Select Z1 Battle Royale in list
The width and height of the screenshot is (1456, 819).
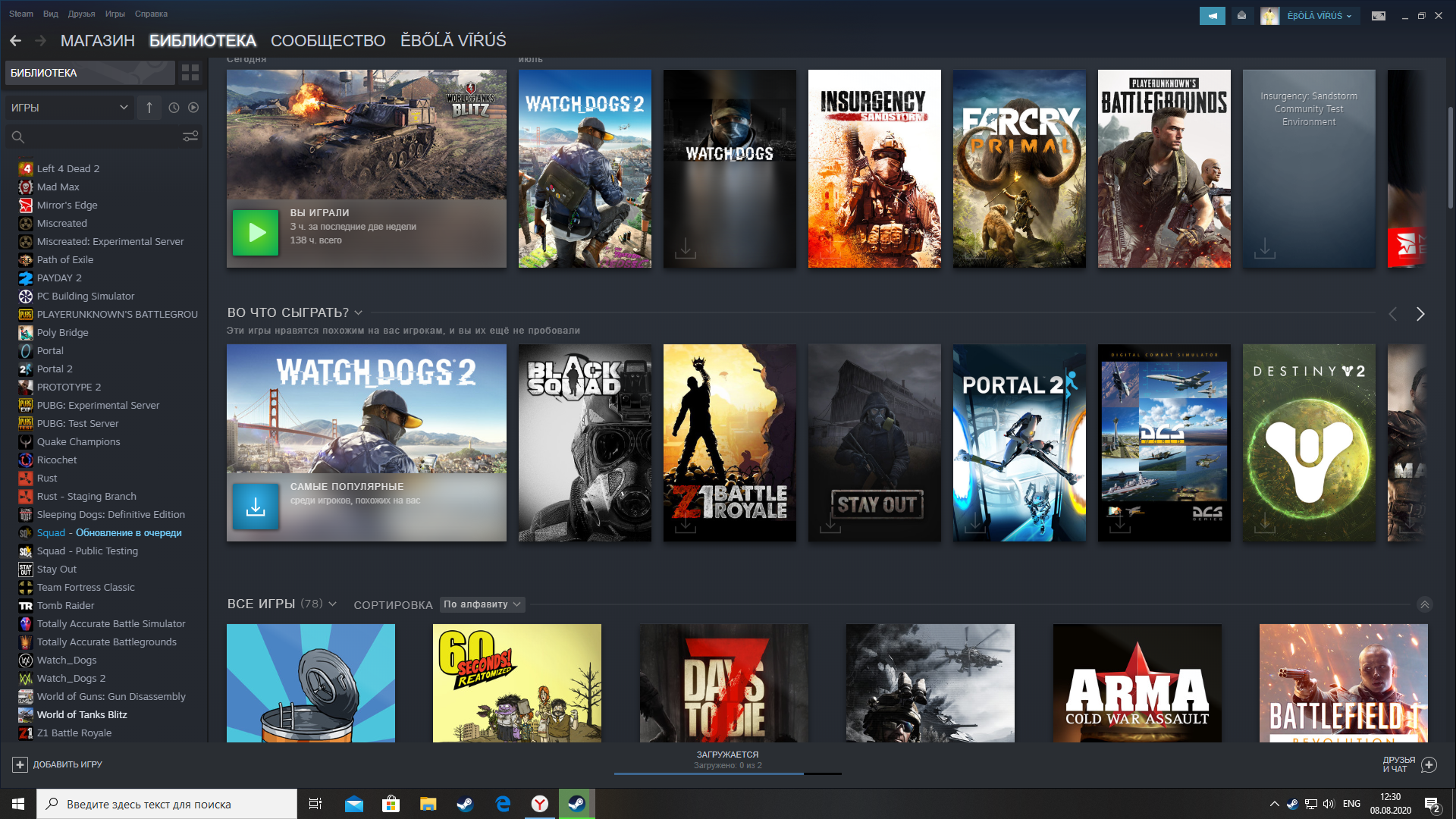point(74,733)
